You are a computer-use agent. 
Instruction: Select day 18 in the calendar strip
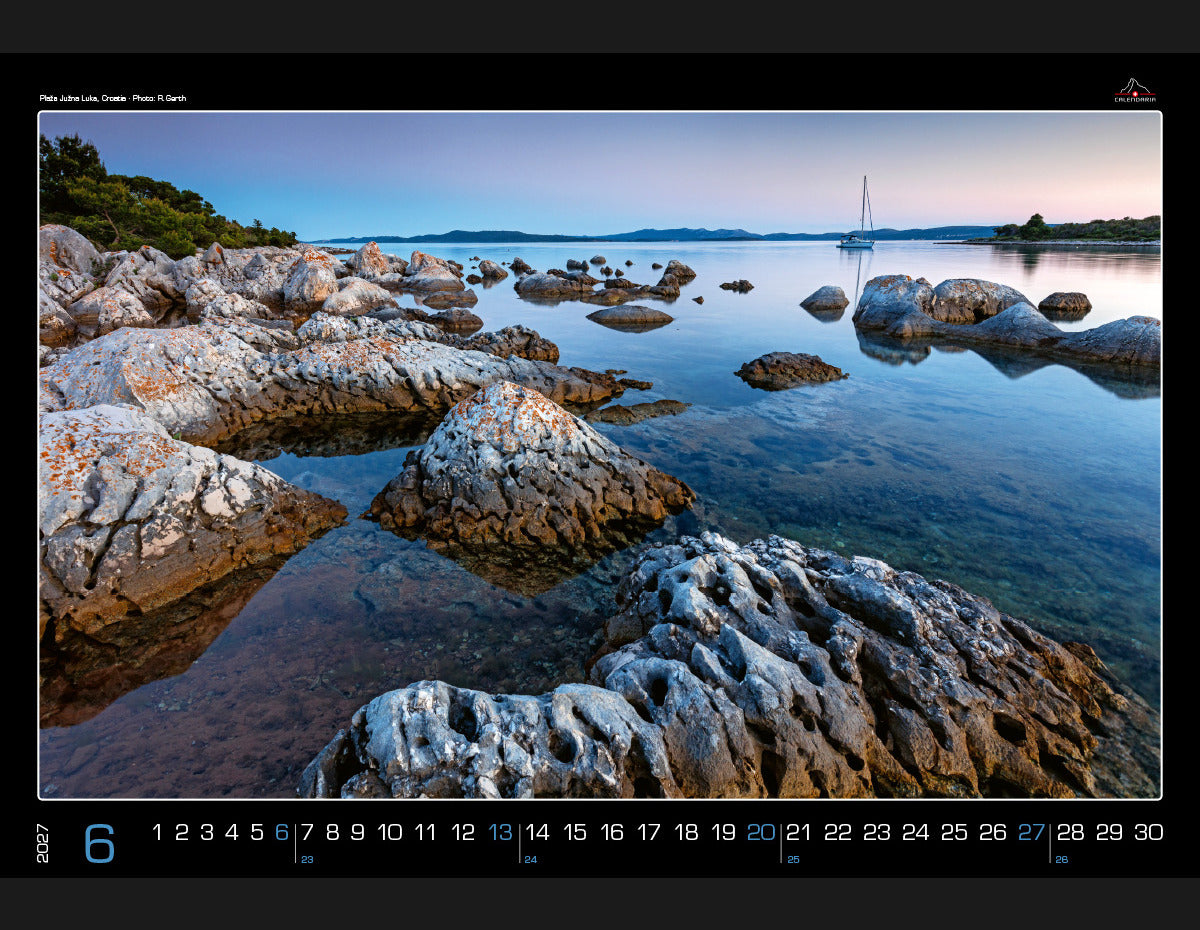(686, 832)
